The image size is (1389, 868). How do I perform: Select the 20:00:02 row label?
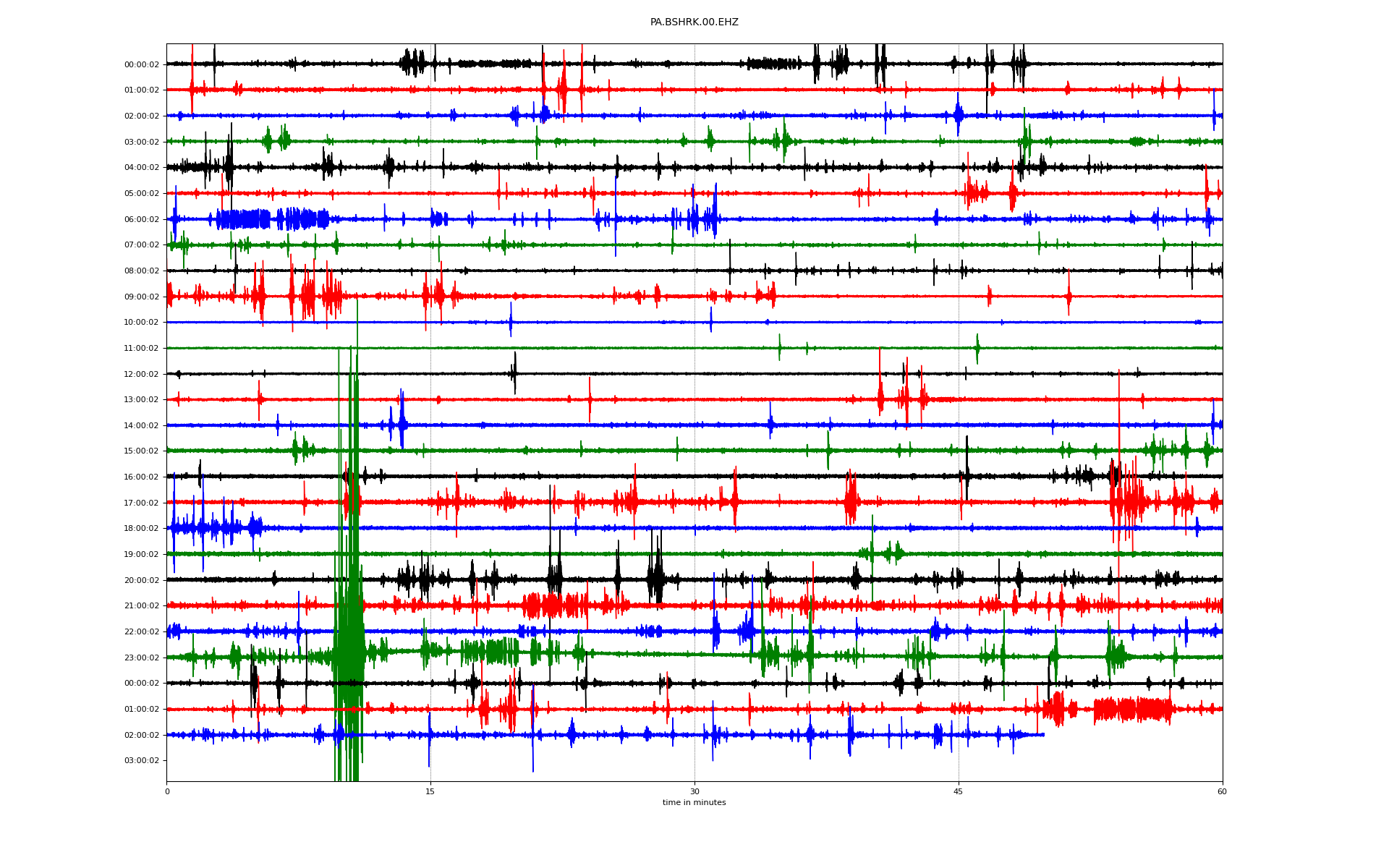(x=141, y=580)
